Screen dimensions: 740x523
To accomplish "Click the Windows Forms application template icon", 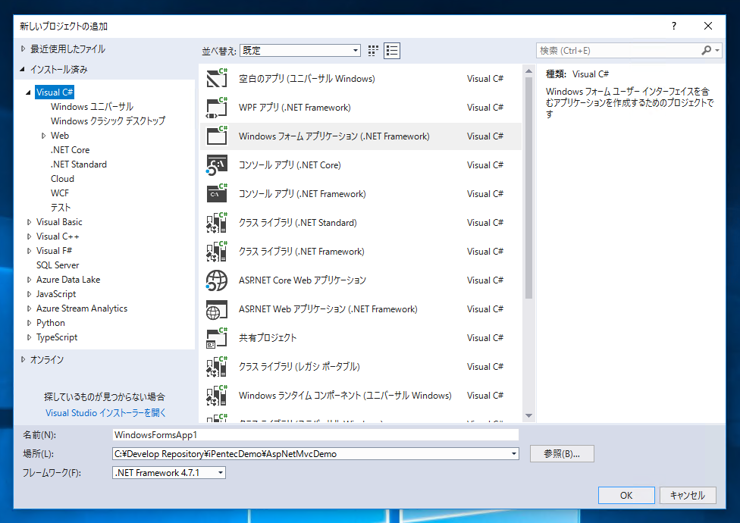I will click(217, 136).
